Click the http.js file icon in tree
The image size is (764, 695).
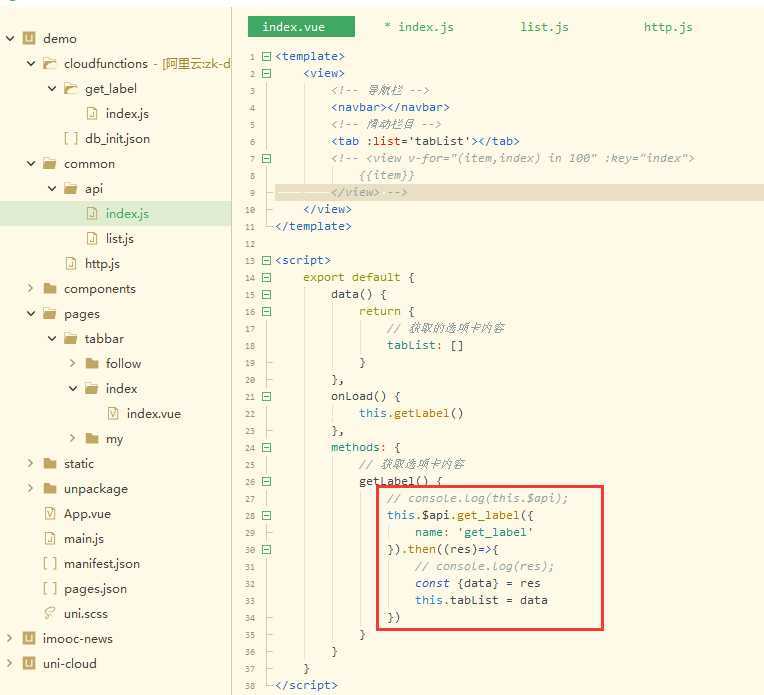(x=71, y=263)
